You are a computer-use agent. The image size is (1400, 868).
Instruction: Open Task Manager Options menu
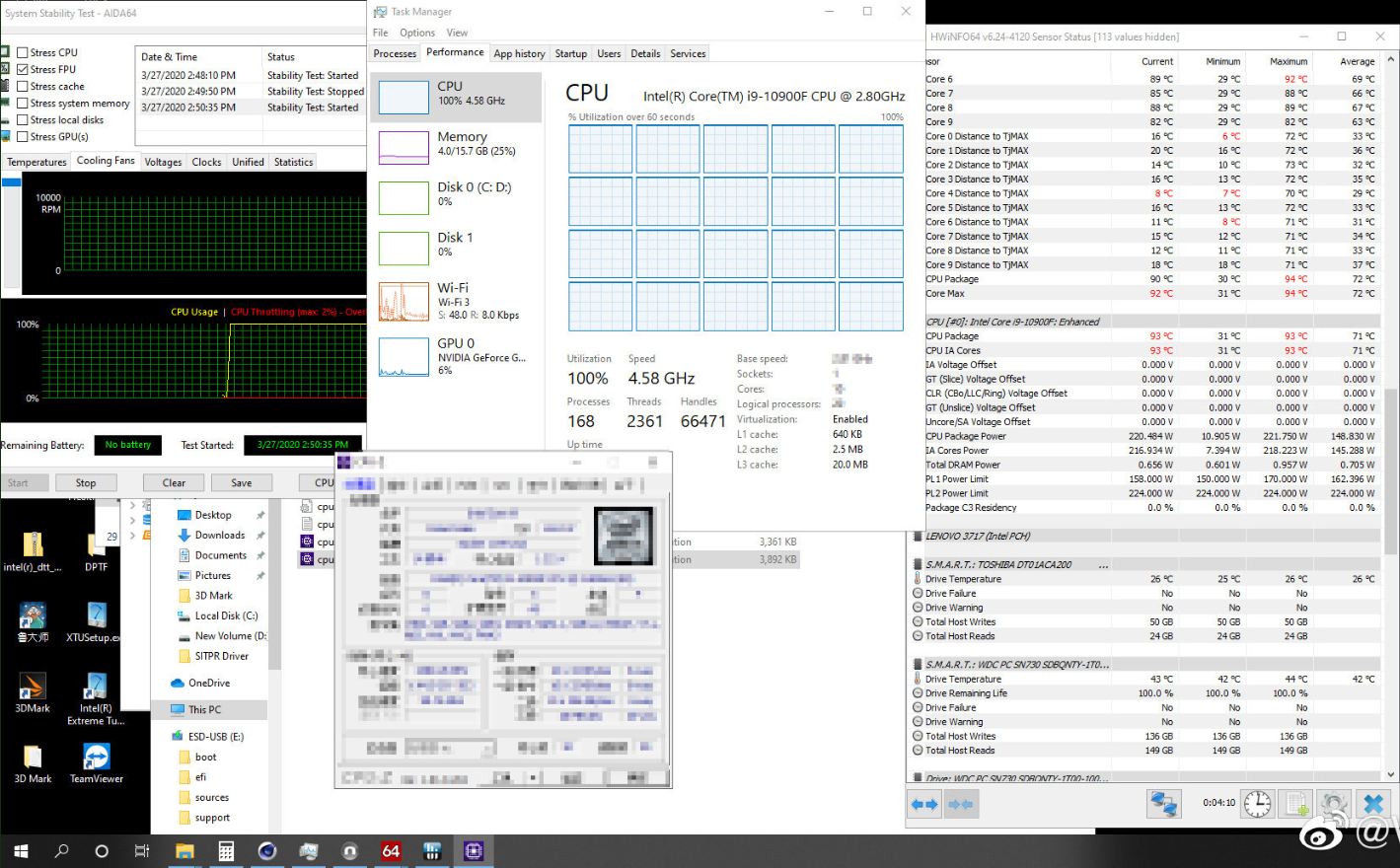[417, 33]
